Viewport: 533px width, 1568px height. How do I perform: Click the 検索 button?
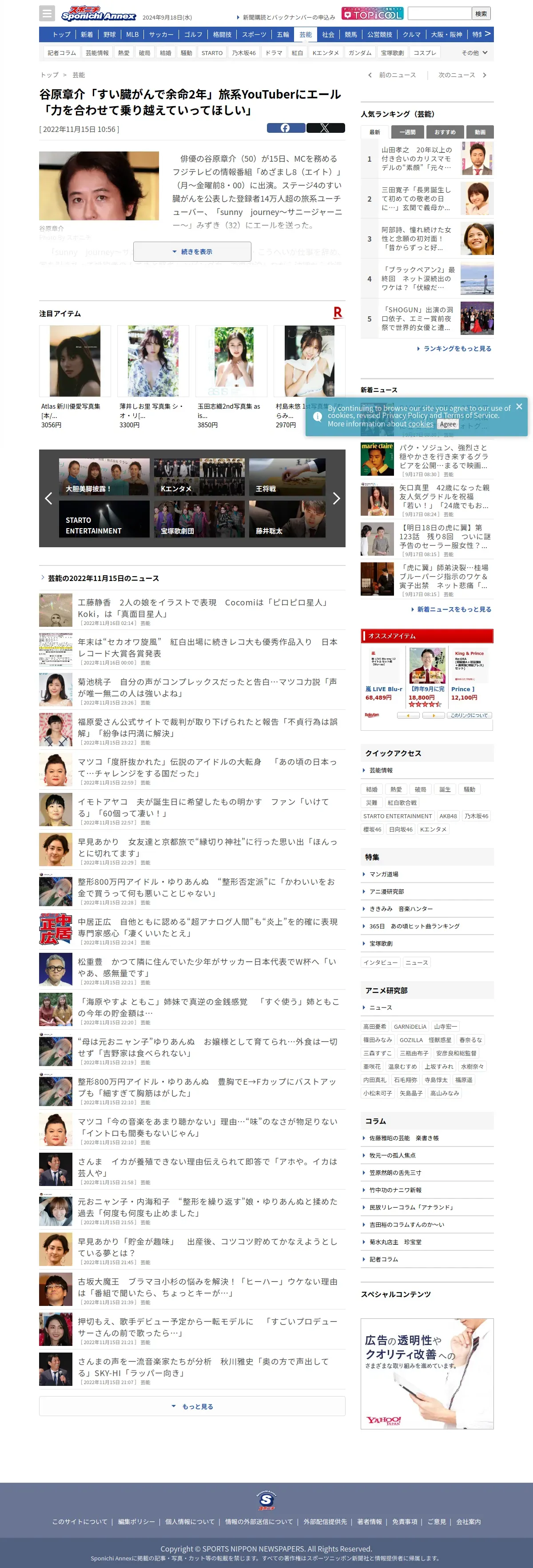481,13
